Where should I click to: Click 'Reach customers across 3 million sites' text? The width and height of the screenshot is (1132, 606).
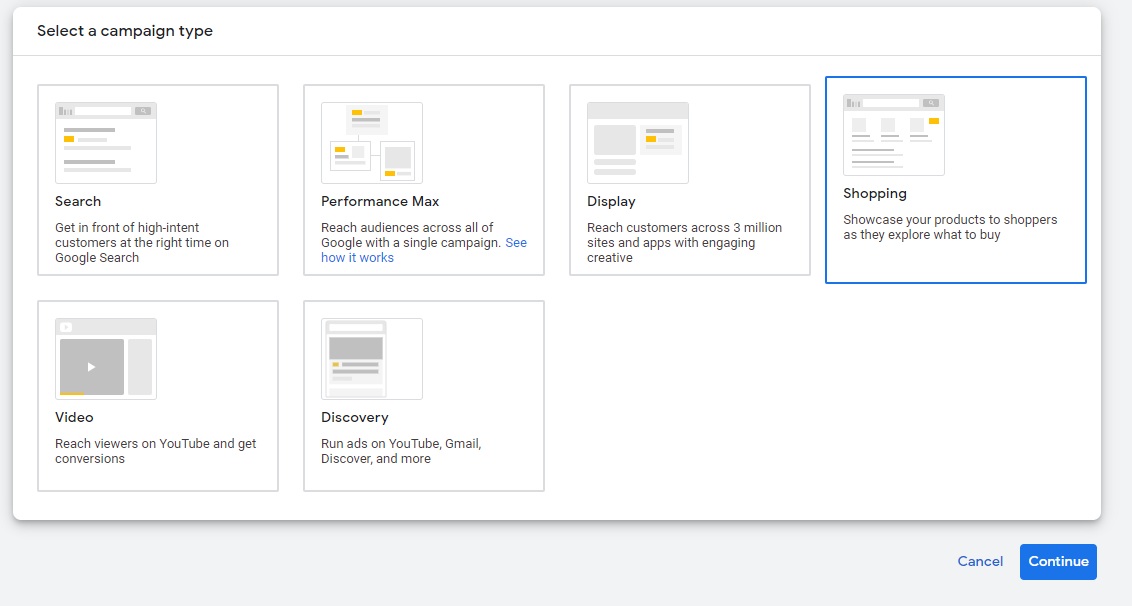point(684,243)
